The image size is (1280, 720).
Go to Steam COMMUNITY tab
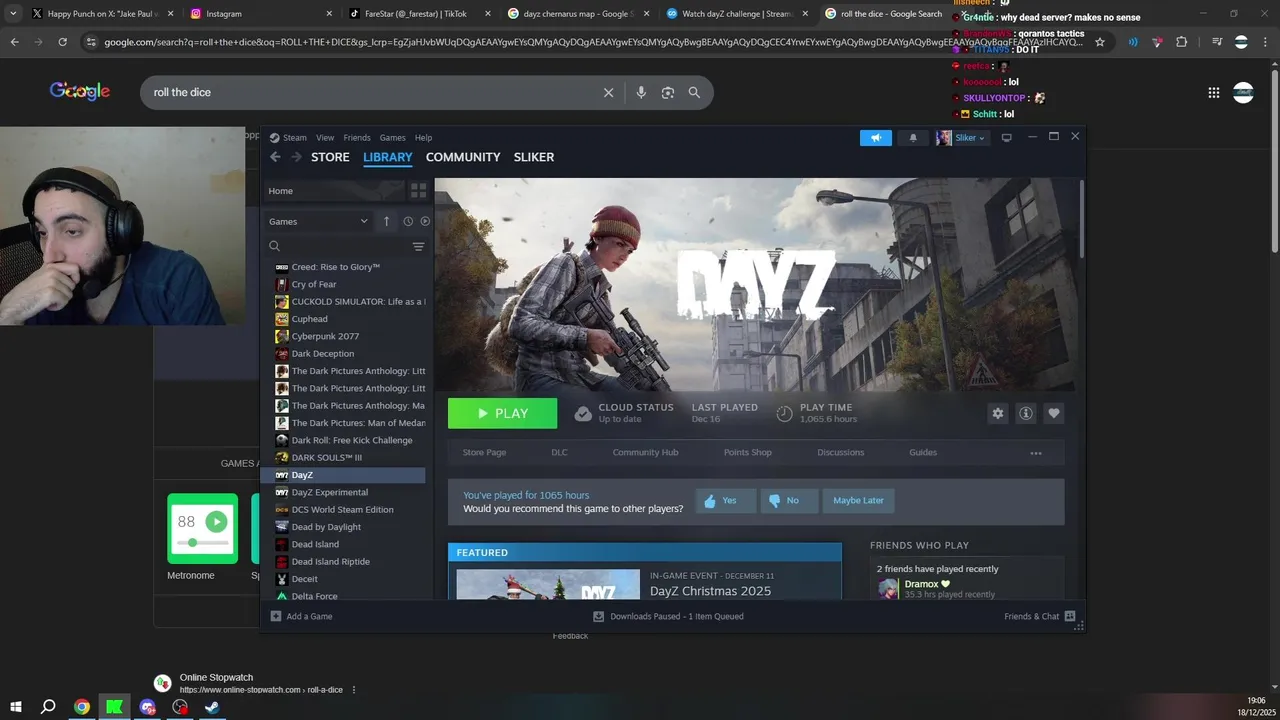point(463,157)
